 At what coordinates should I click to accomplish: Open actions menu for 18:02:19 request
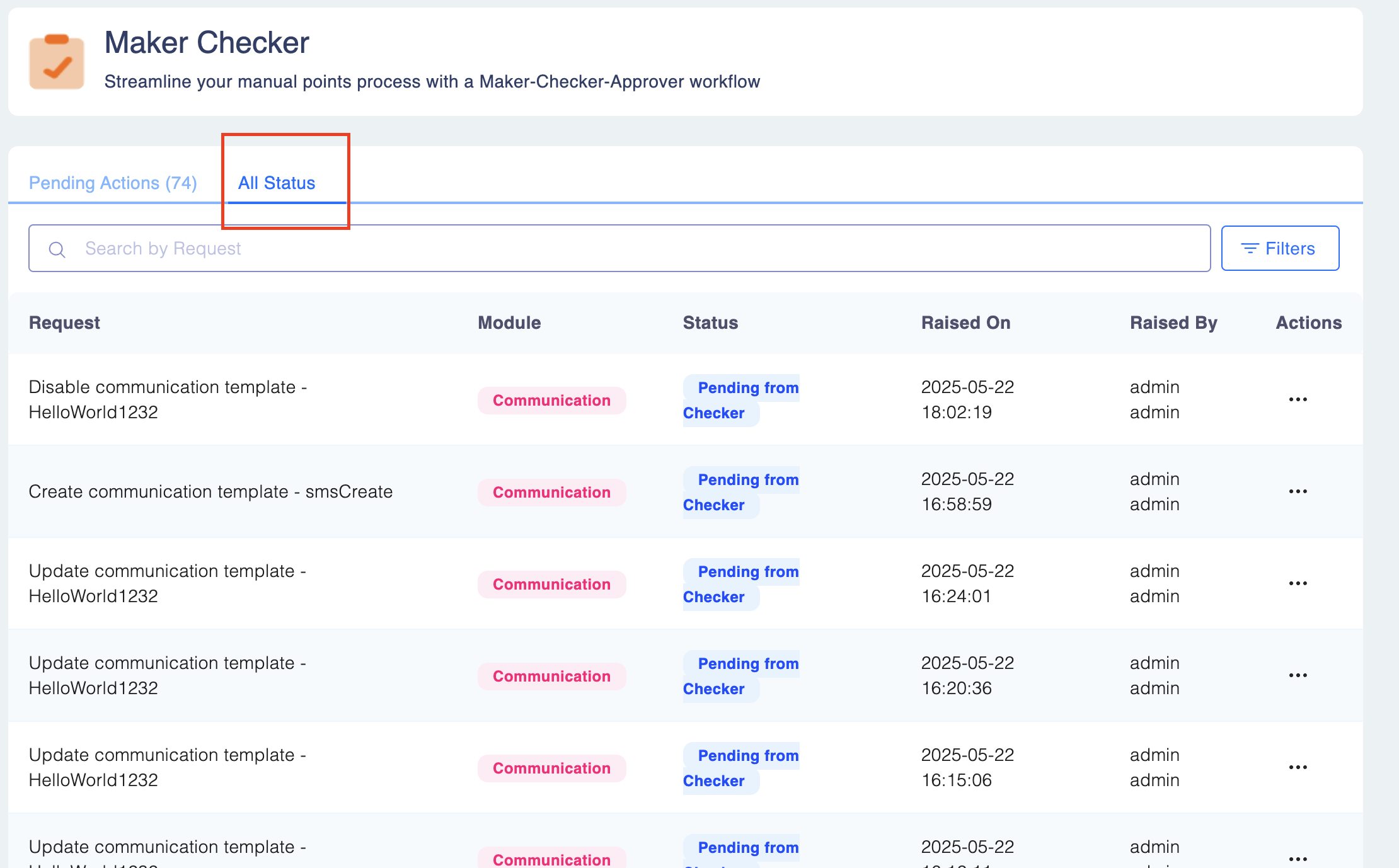pyautogui.click(x=1298, y=399)
